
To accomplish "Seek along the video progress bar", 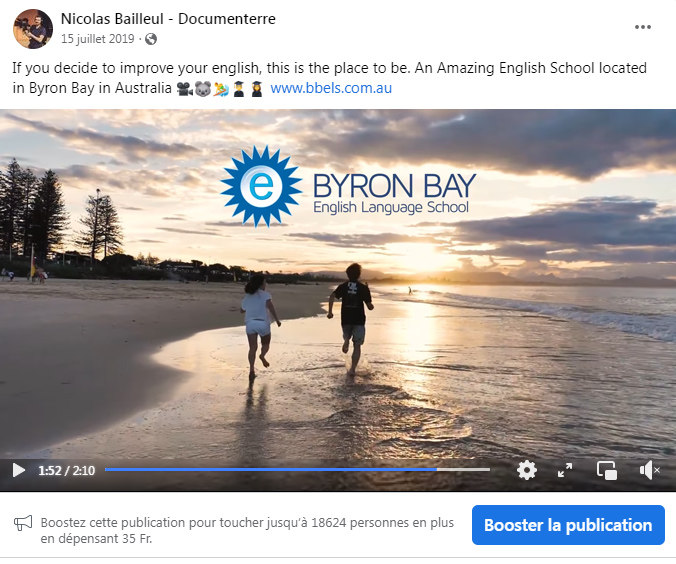I will (297, 470).
